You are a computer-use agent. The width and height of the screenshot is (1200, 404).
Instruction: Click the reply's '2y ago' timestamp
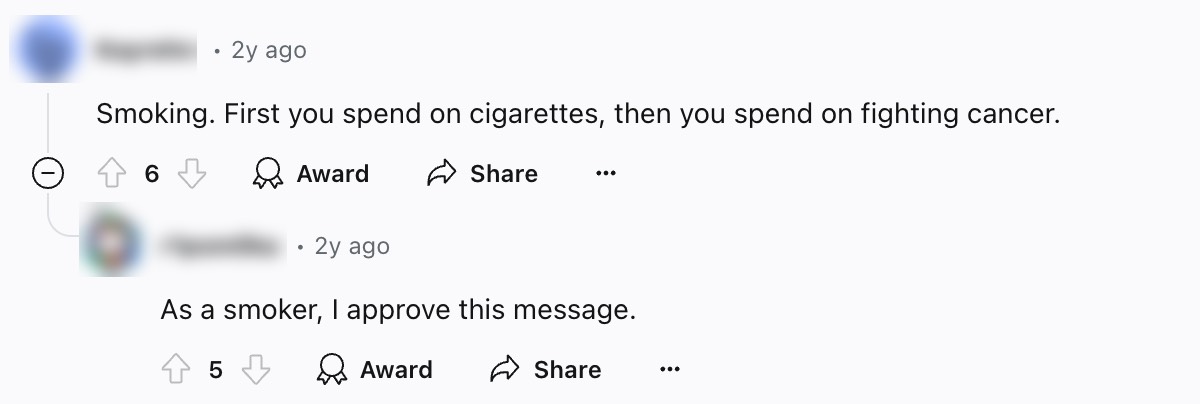352,246
